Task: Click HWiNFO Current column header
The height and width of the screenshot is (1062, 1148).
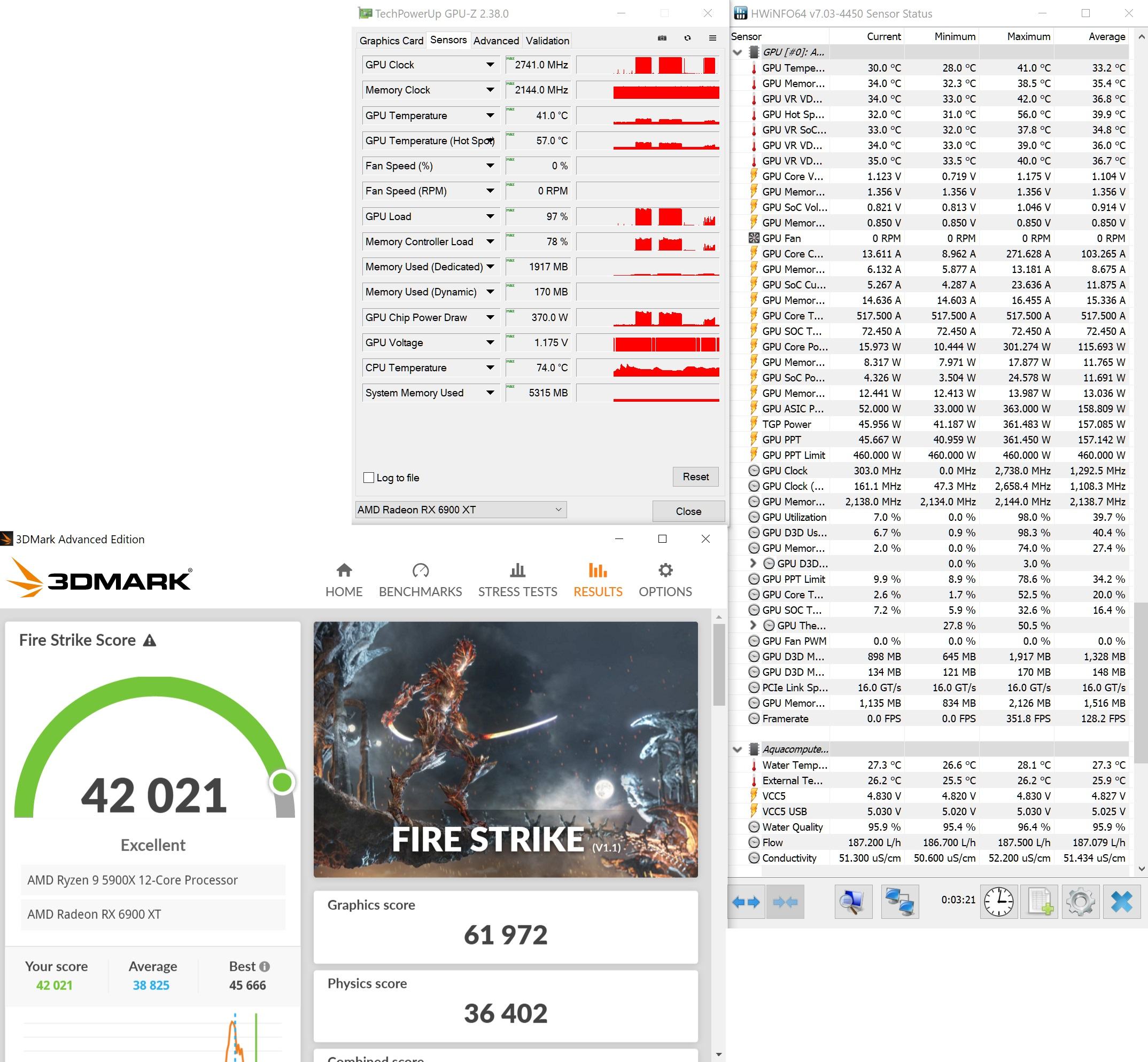Action: click(x=867, y=36)
